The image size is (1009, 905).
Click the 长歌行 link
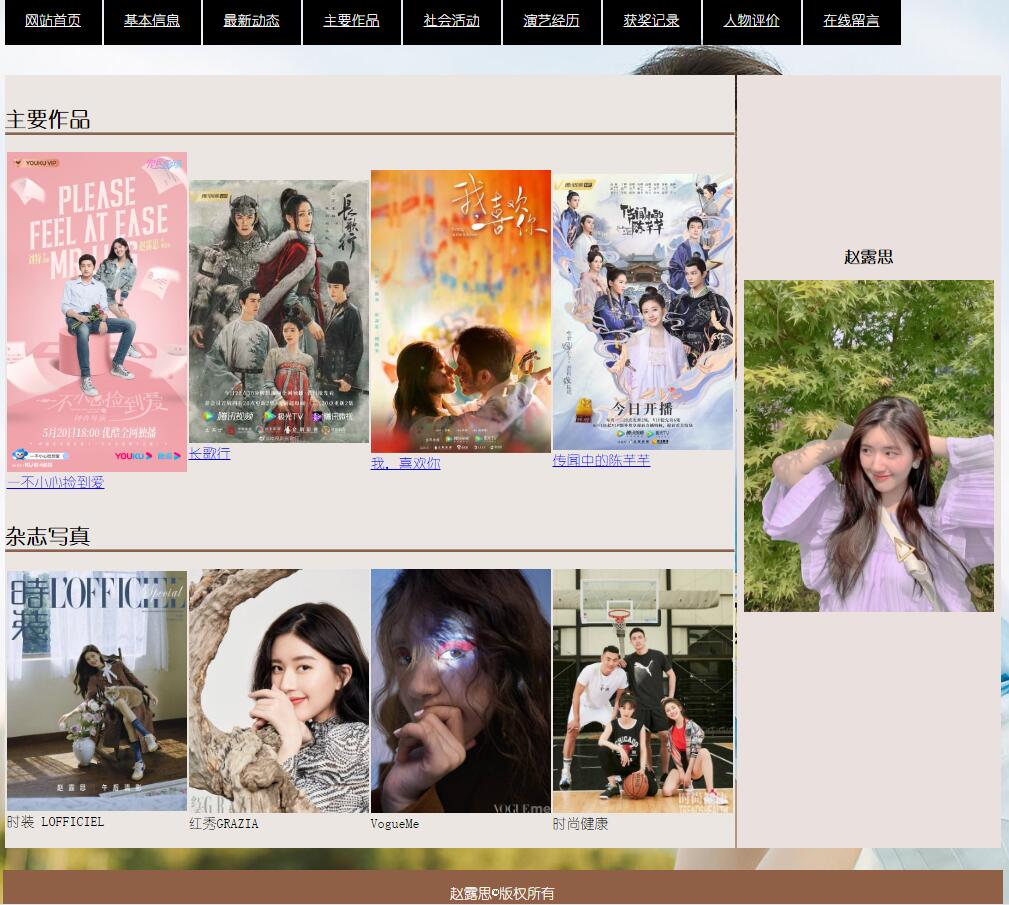(x=209, y=453)
